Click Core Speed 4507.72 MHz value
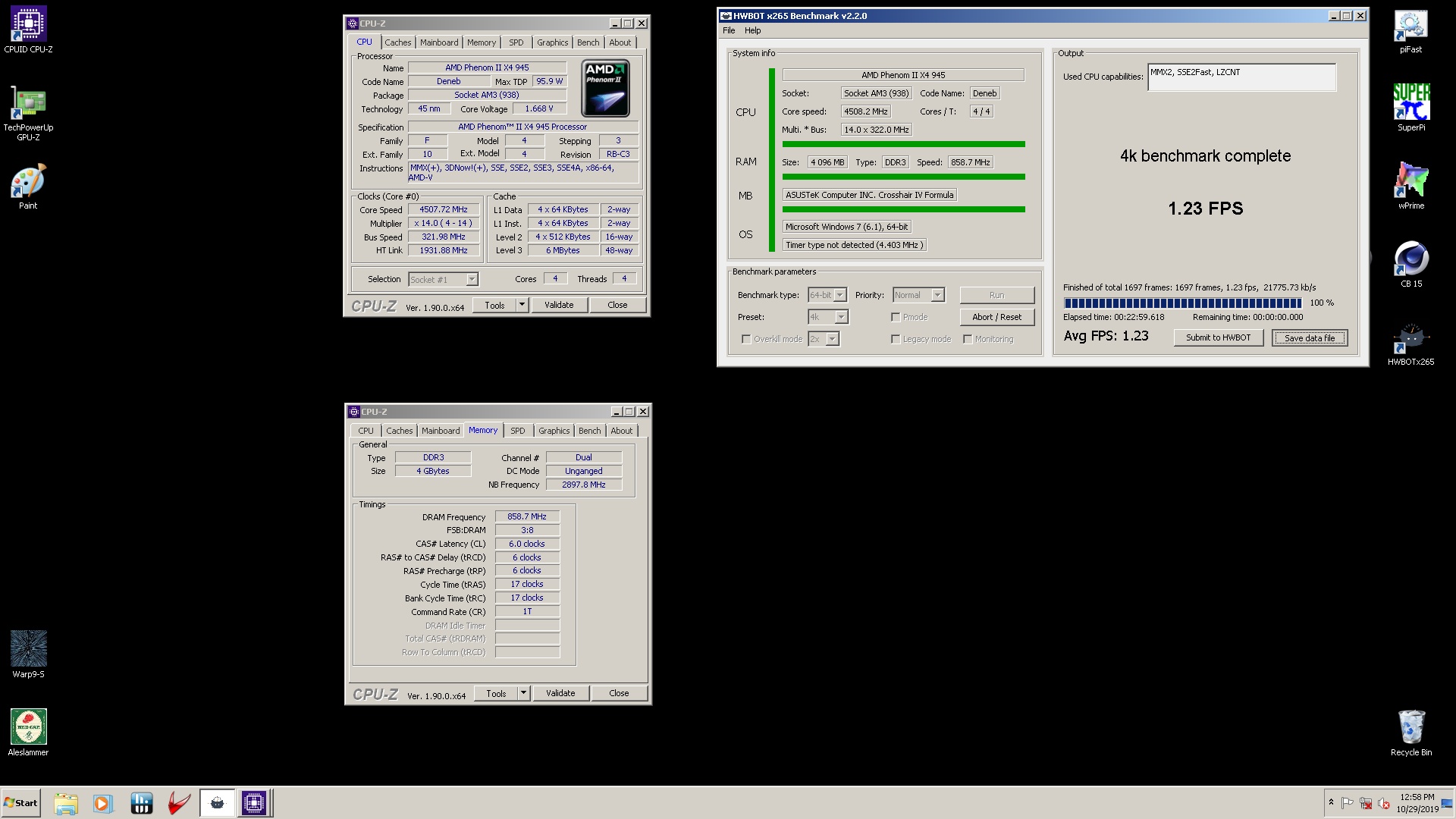Screen dimensions: 1456x819 coord(444,209)
